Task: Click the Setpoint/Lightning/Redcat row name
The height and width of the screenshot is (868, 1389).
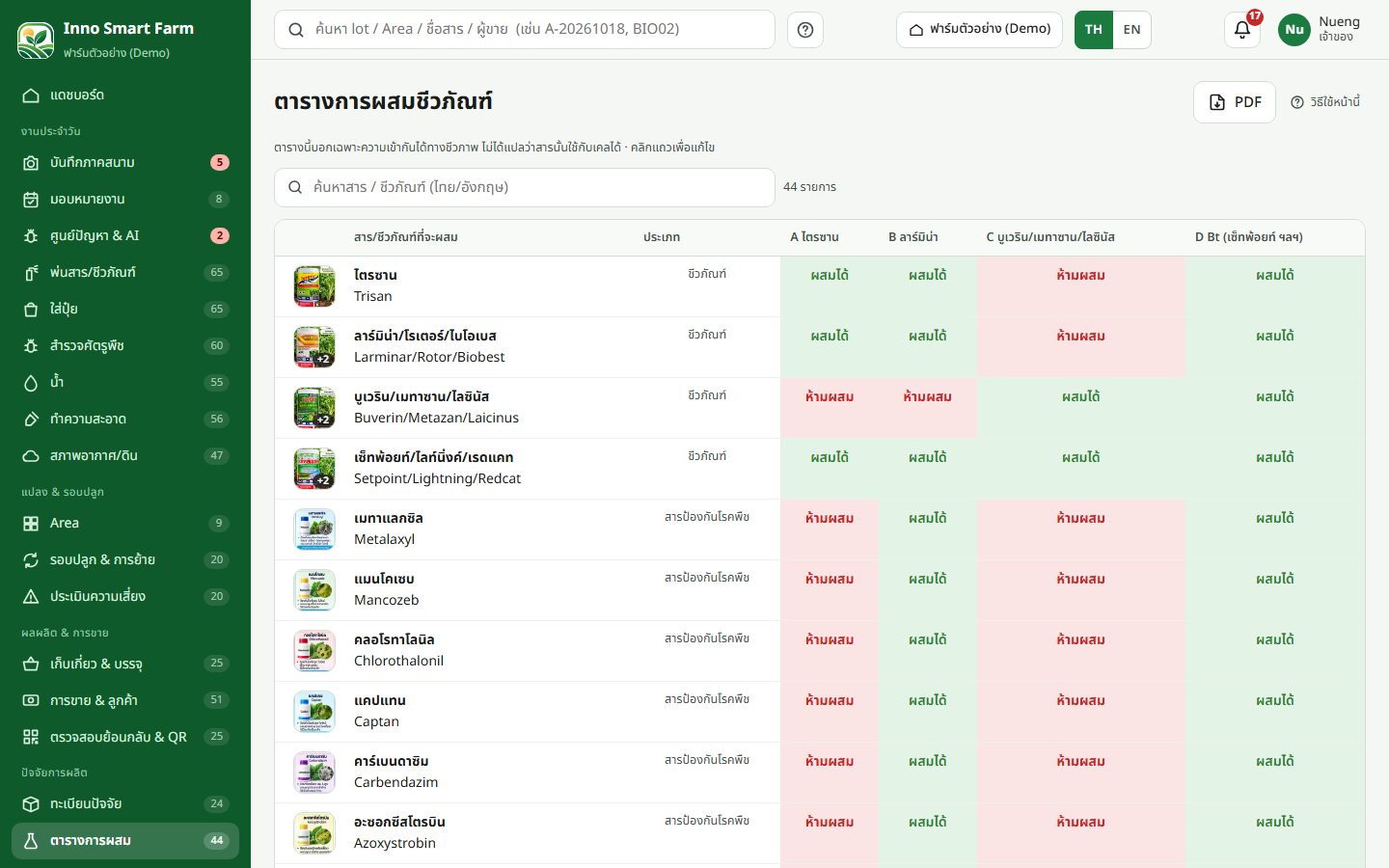Action: coord(438,478)
